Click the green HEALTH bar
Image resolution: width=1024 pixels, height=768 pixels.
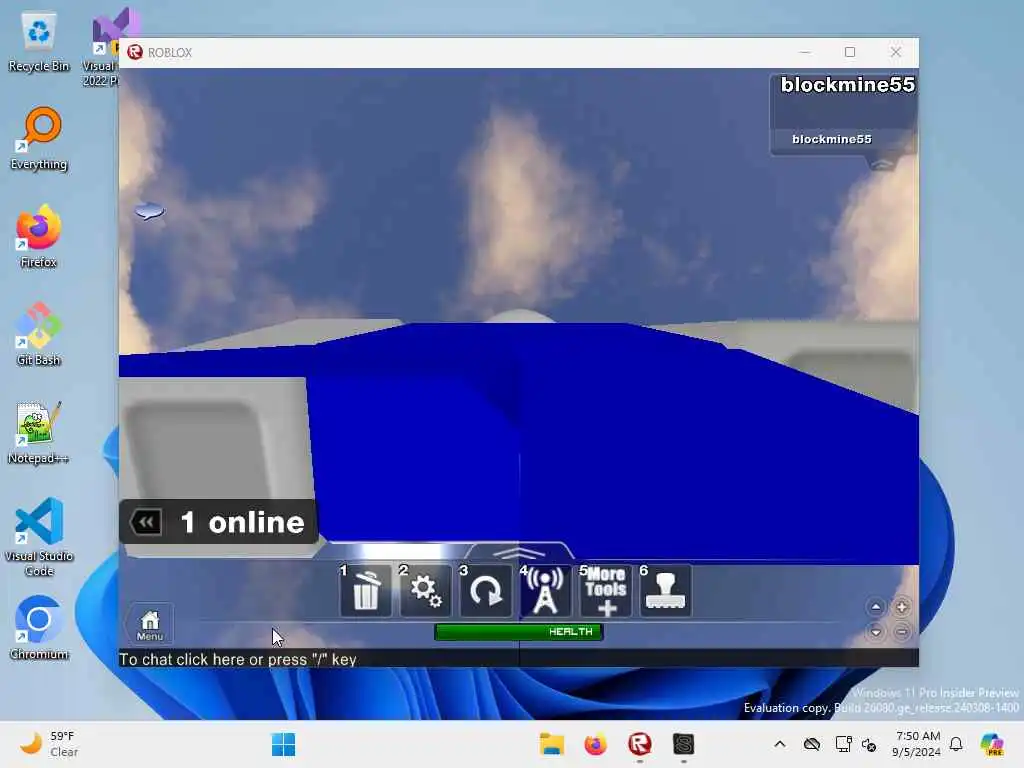[519, 632]
